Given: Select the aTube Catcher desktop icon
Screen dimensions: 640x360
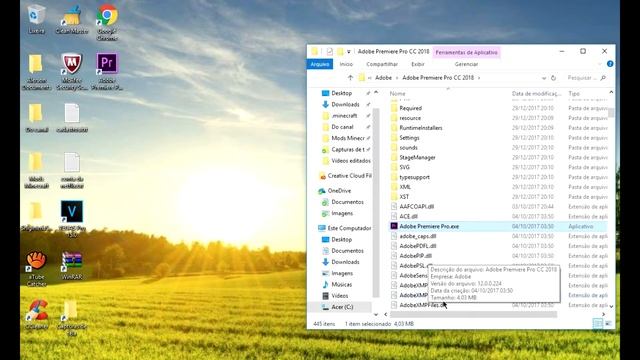Looking at the screenshot, I should point(36,269).
